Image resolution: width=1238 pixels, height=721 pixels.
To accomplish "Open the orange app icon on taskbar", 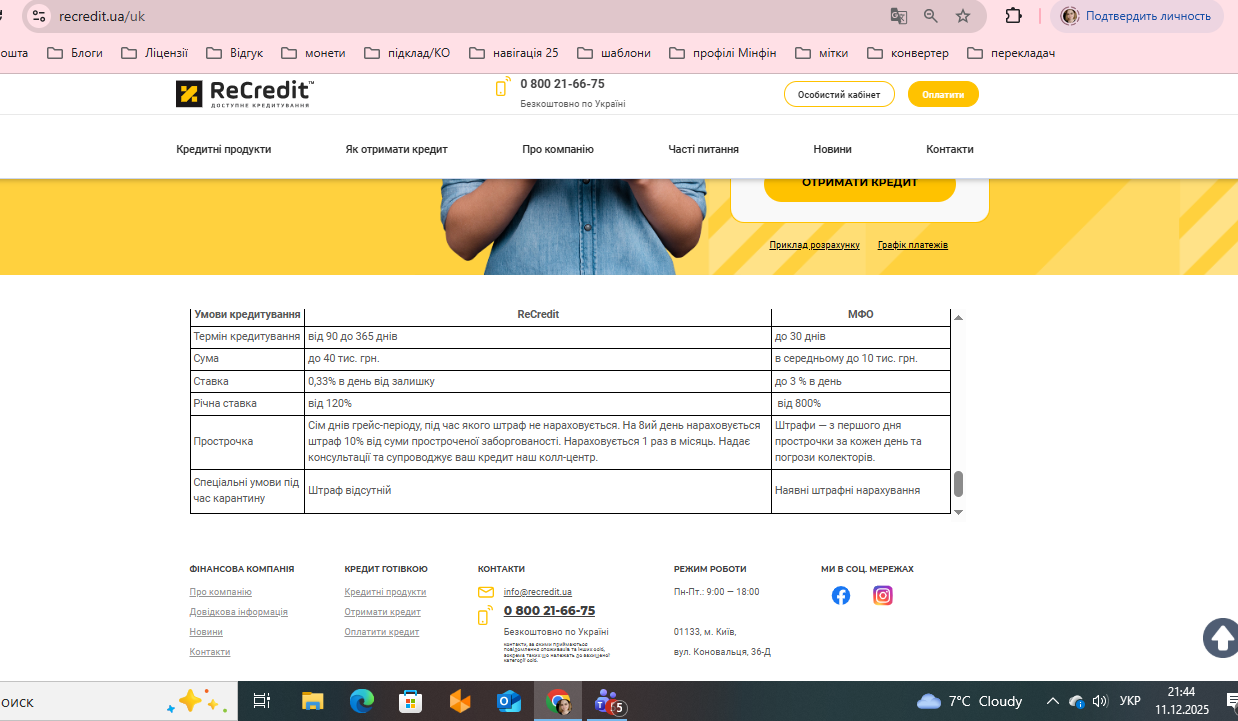I will (x=460, y=702).
